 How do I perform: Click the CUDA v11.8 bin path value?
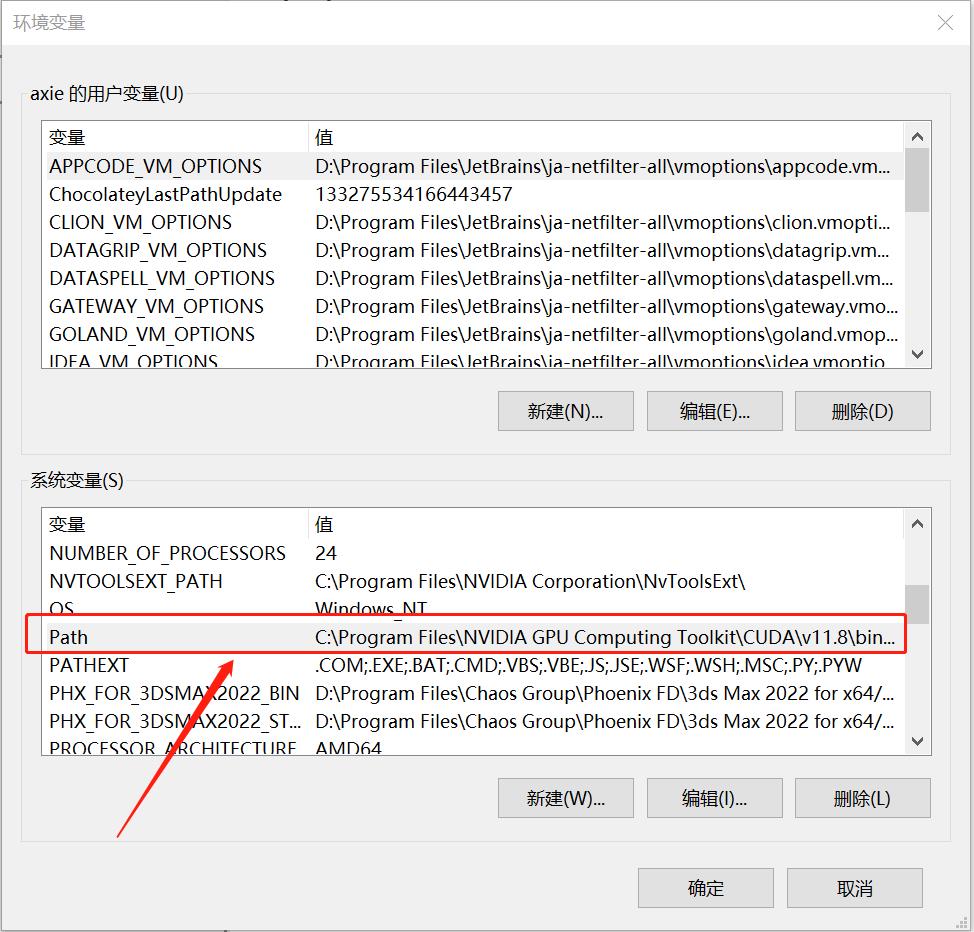click(605, 637)
